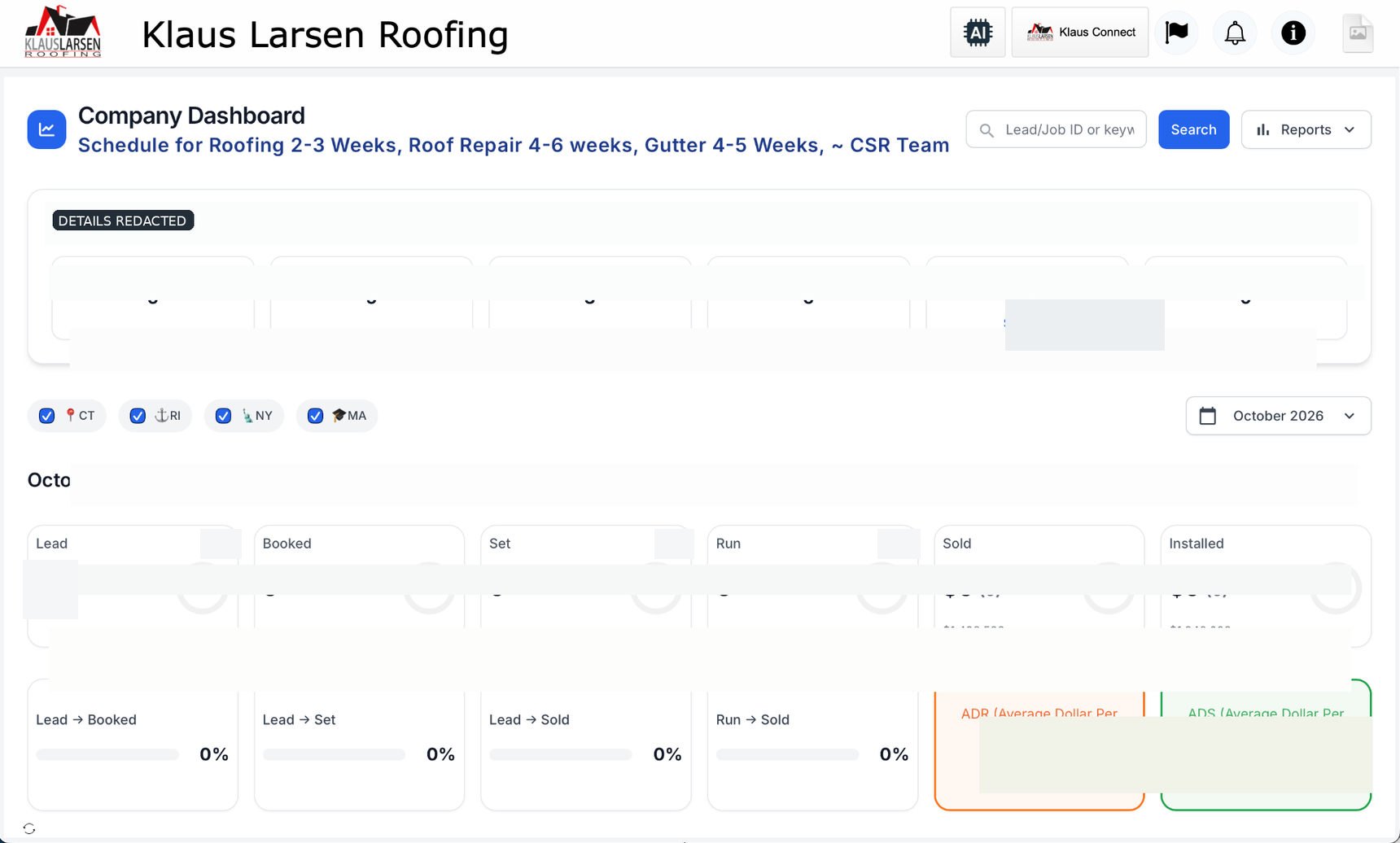Click the ADS Average Dollar Per label
This screenshot has height=843, width=1400.
[1265, 712]
